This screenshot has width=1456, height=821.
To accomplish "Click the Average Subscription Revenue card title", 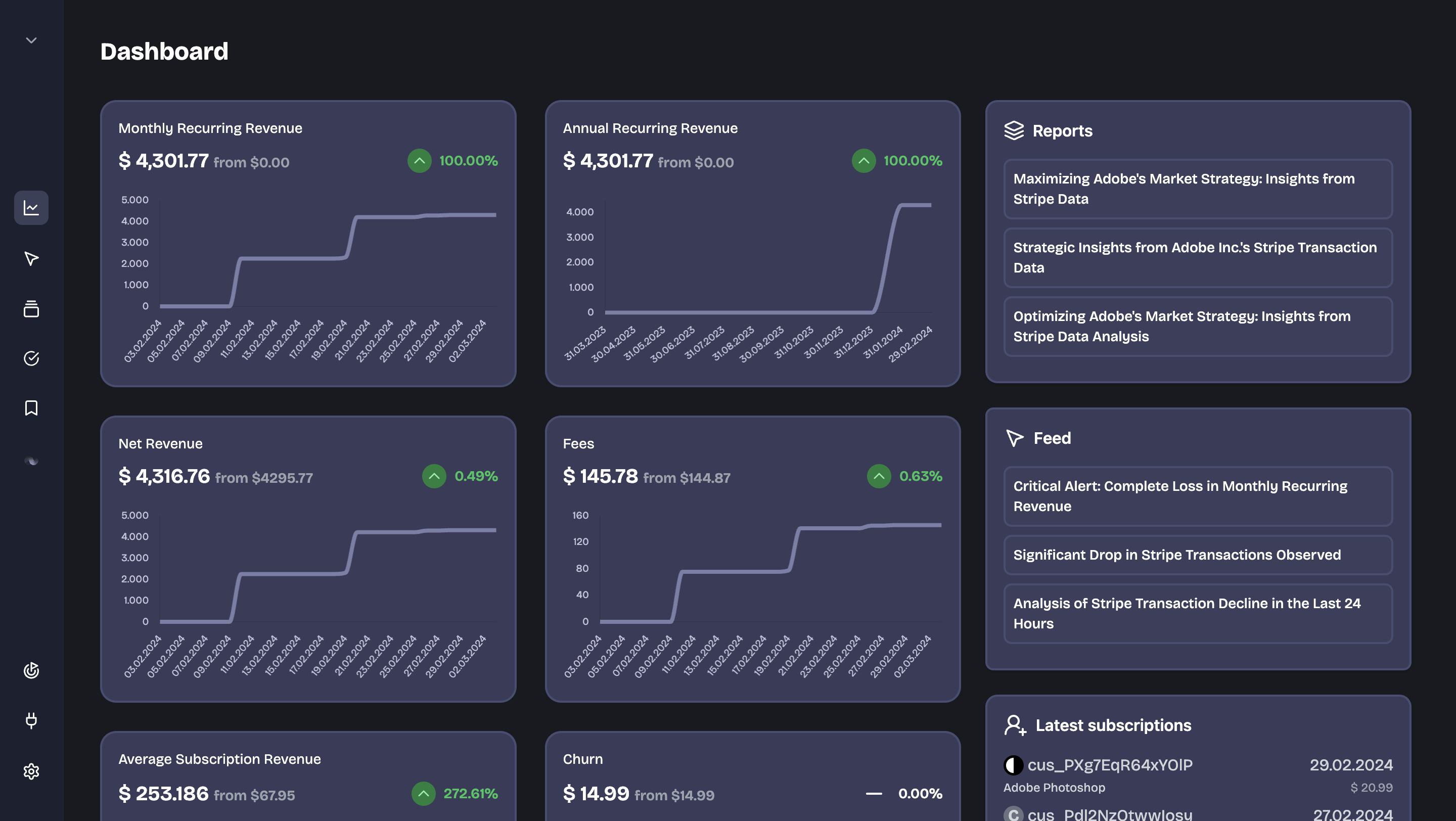I will [219, 759].
